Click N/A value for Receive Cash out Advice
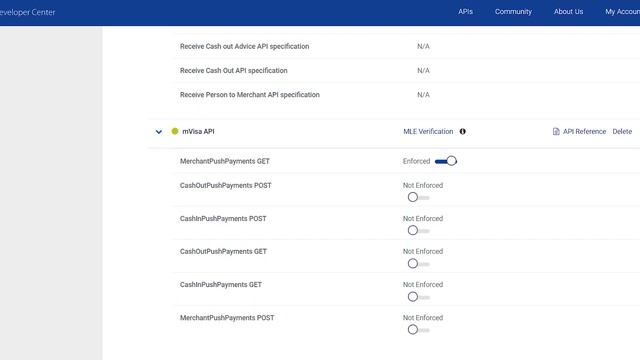Viewport: 640px width, 360px height. (x=423, y=47)
